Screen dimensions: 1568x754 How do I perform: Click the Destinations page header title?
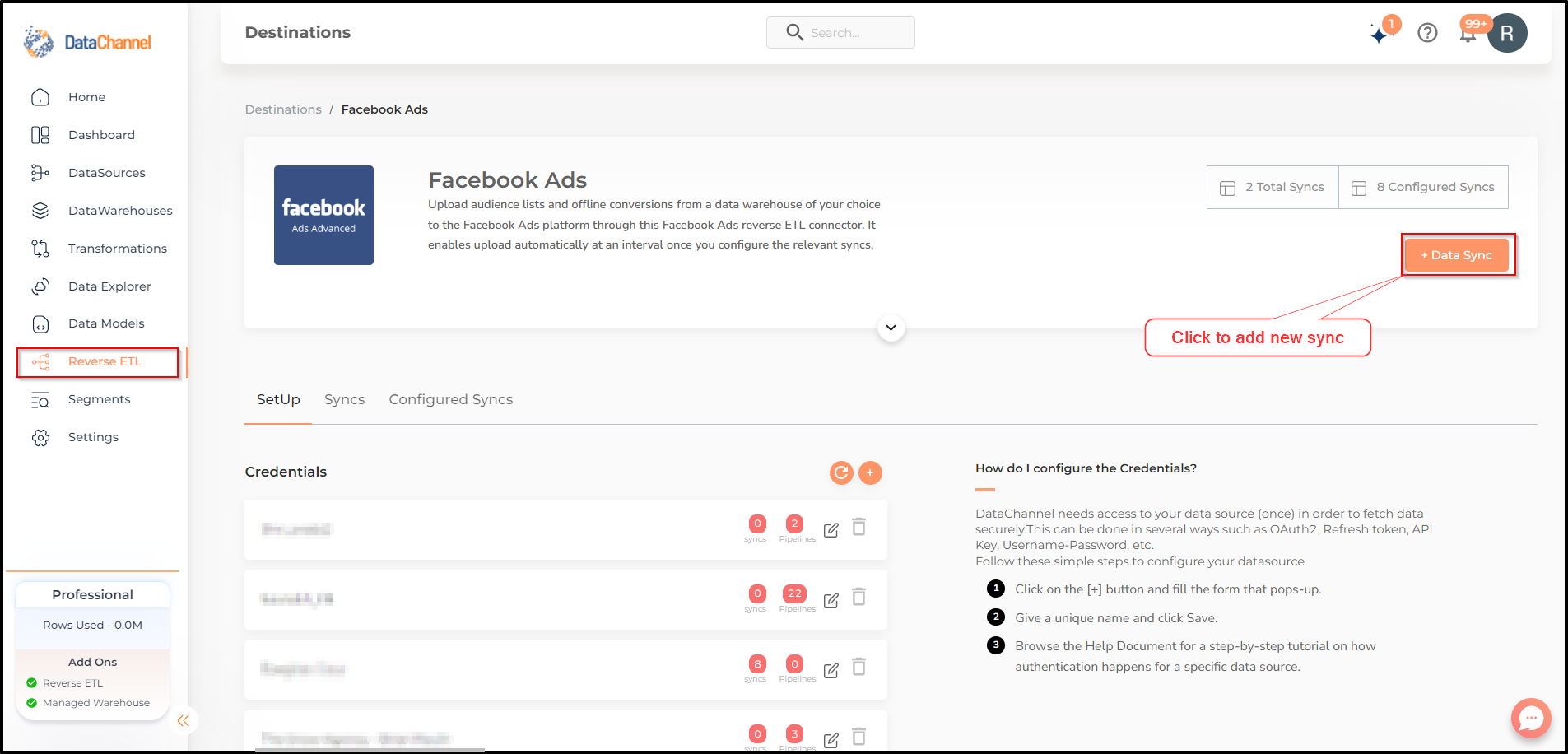coord(297,32)
